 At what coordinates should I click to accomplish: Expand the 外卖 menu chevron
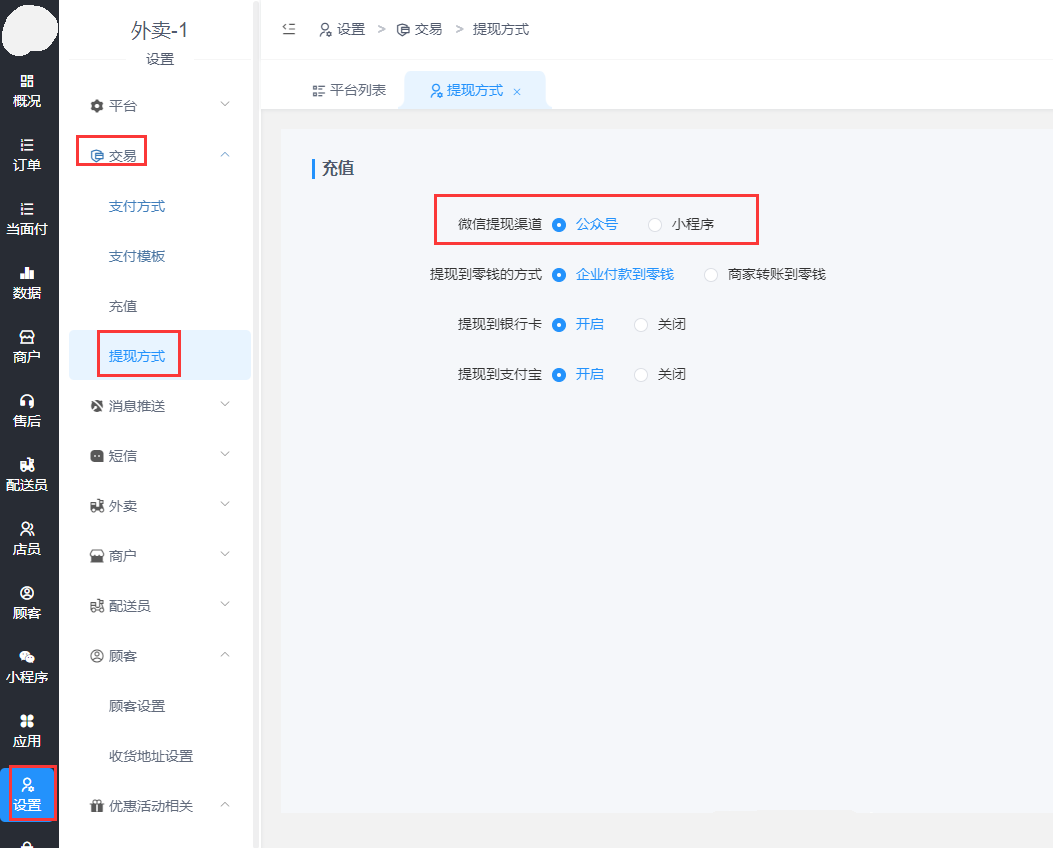tap(225, 504)
